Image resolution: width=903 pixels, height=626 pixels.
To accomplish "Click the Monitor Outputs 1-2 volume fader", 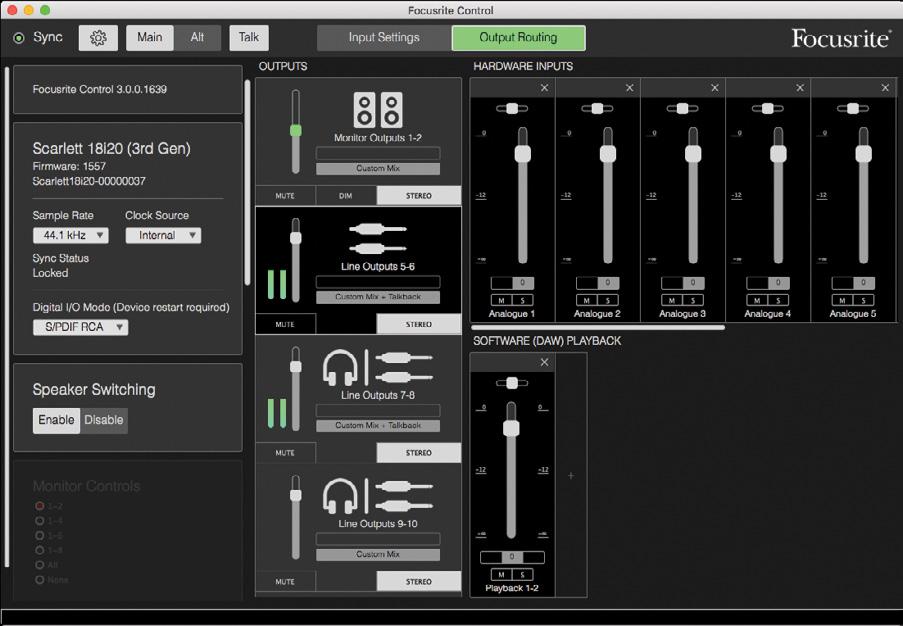I will click(295, 131).
